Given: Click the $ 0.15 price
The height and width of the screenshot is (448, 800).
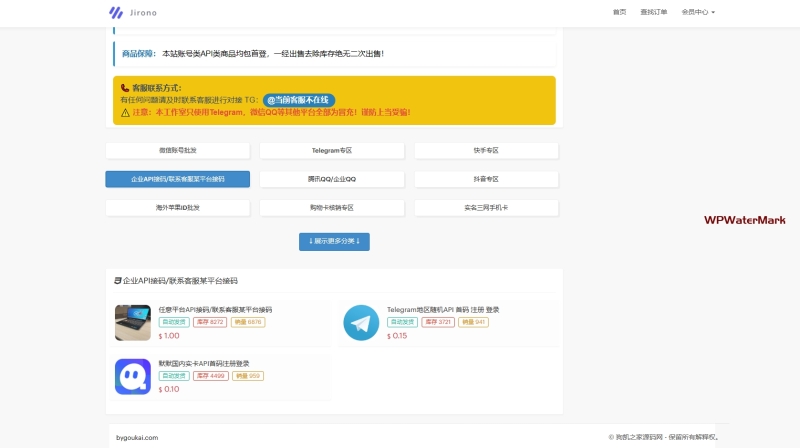Looking at the screenshot, I should (x=397, y=336).
